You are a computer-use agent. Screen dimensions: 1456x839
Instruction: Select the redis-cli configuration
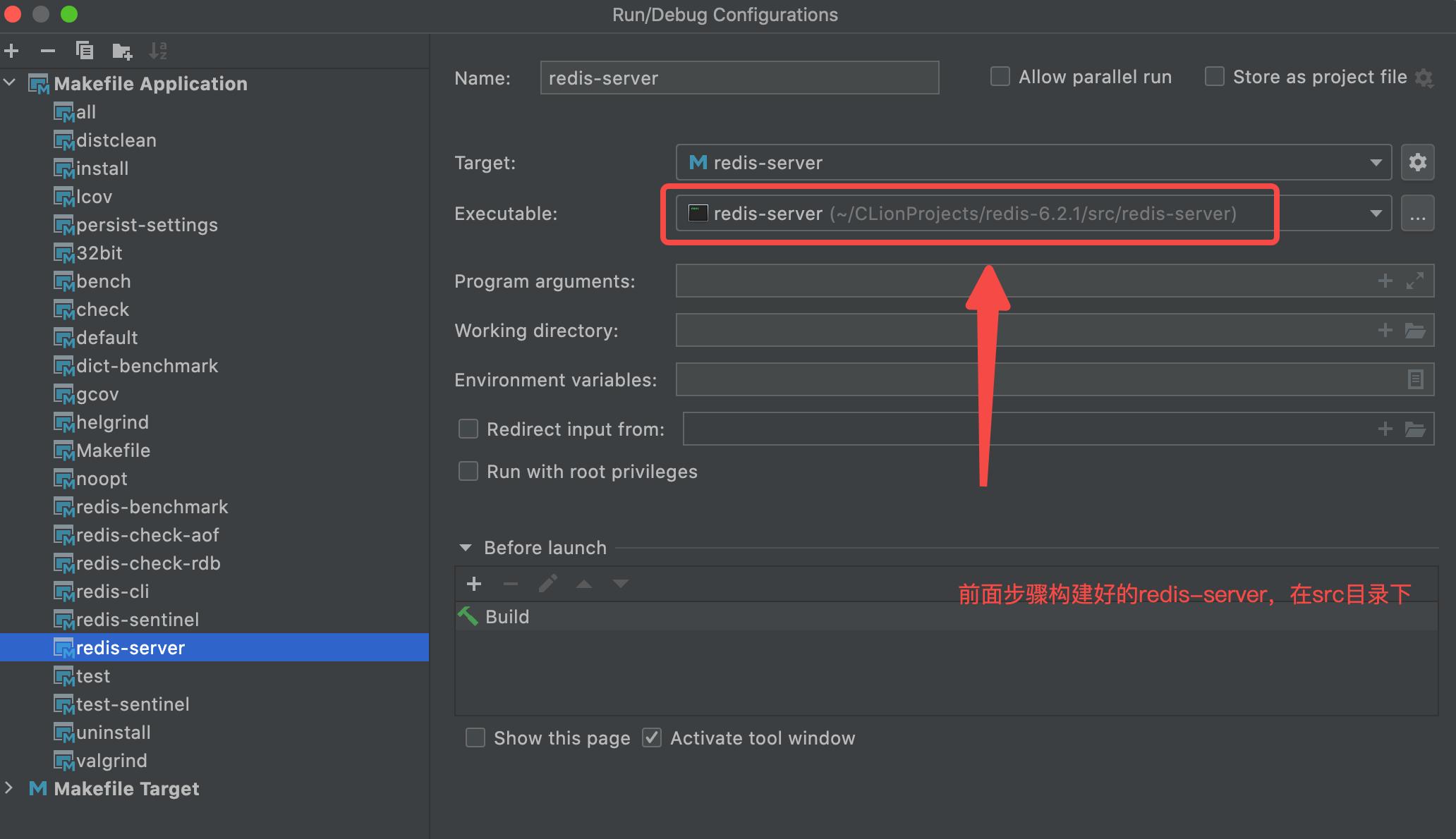tap(113, 592)
